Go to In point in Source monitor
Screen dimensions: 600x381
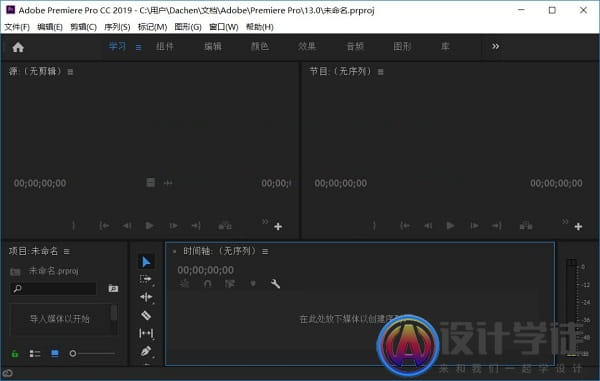pos(104,226)
